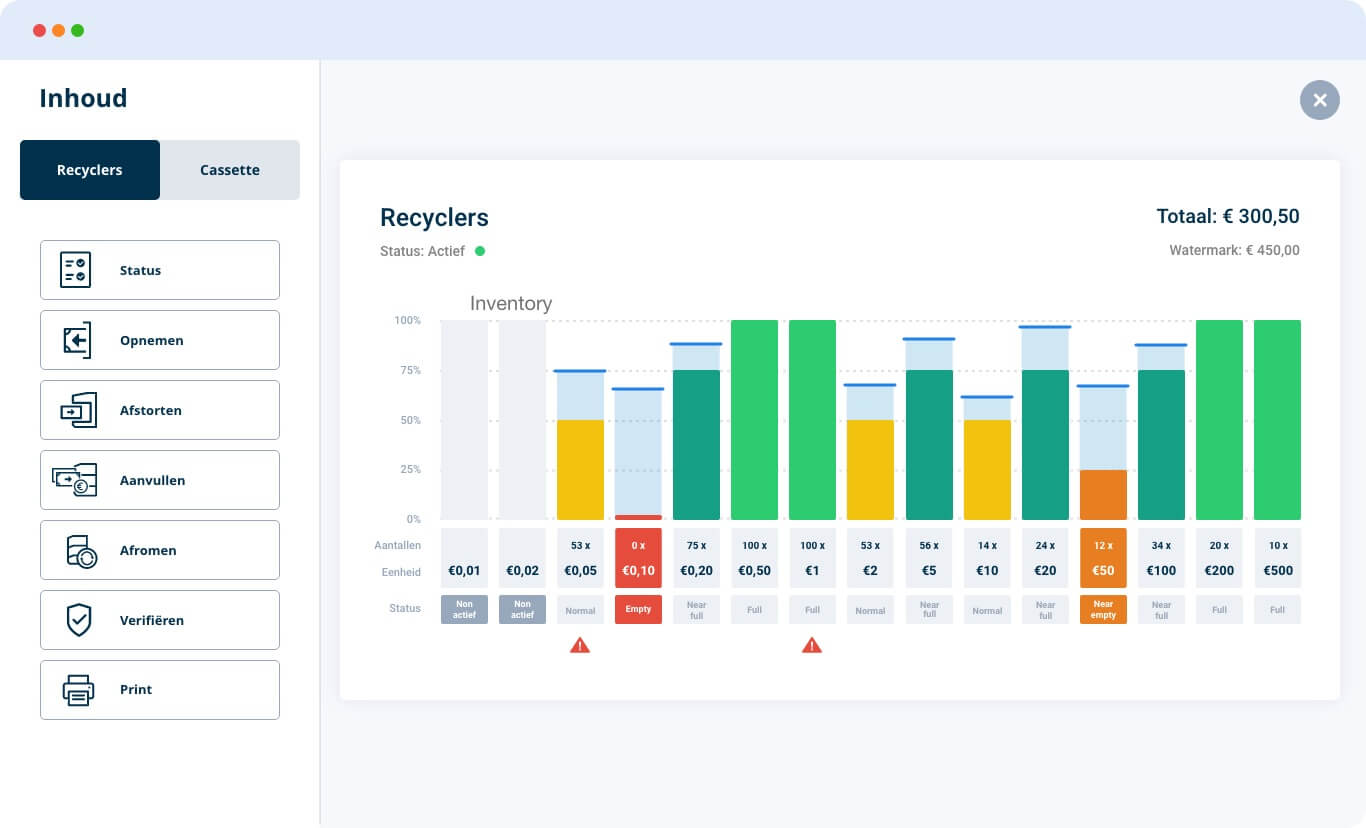Screen dimensions: 1366x828
Task: Click the Afromen skim icon
Action: point(80,551)
